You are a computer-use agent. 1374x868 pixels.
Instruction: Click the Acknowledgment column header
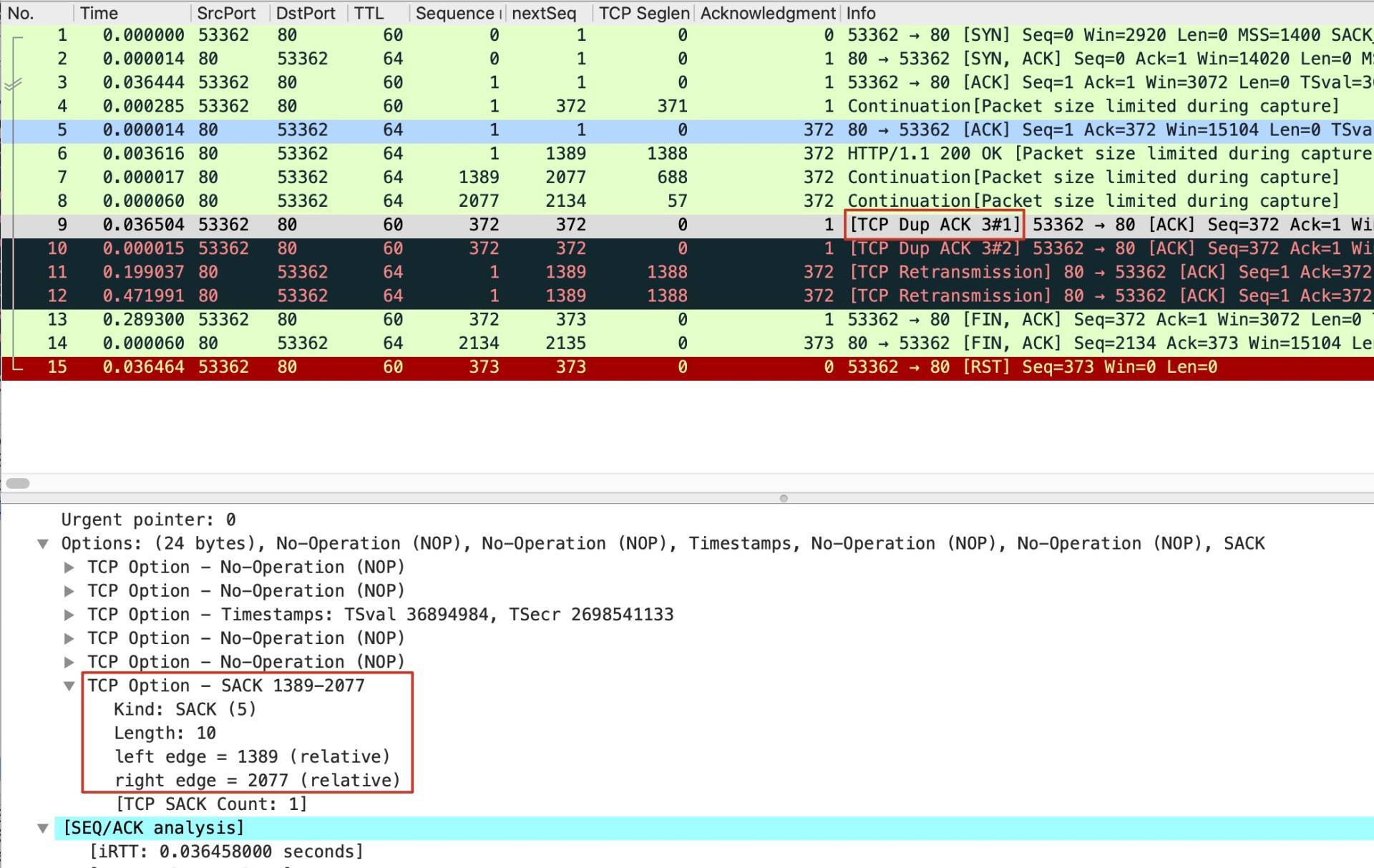767,13
